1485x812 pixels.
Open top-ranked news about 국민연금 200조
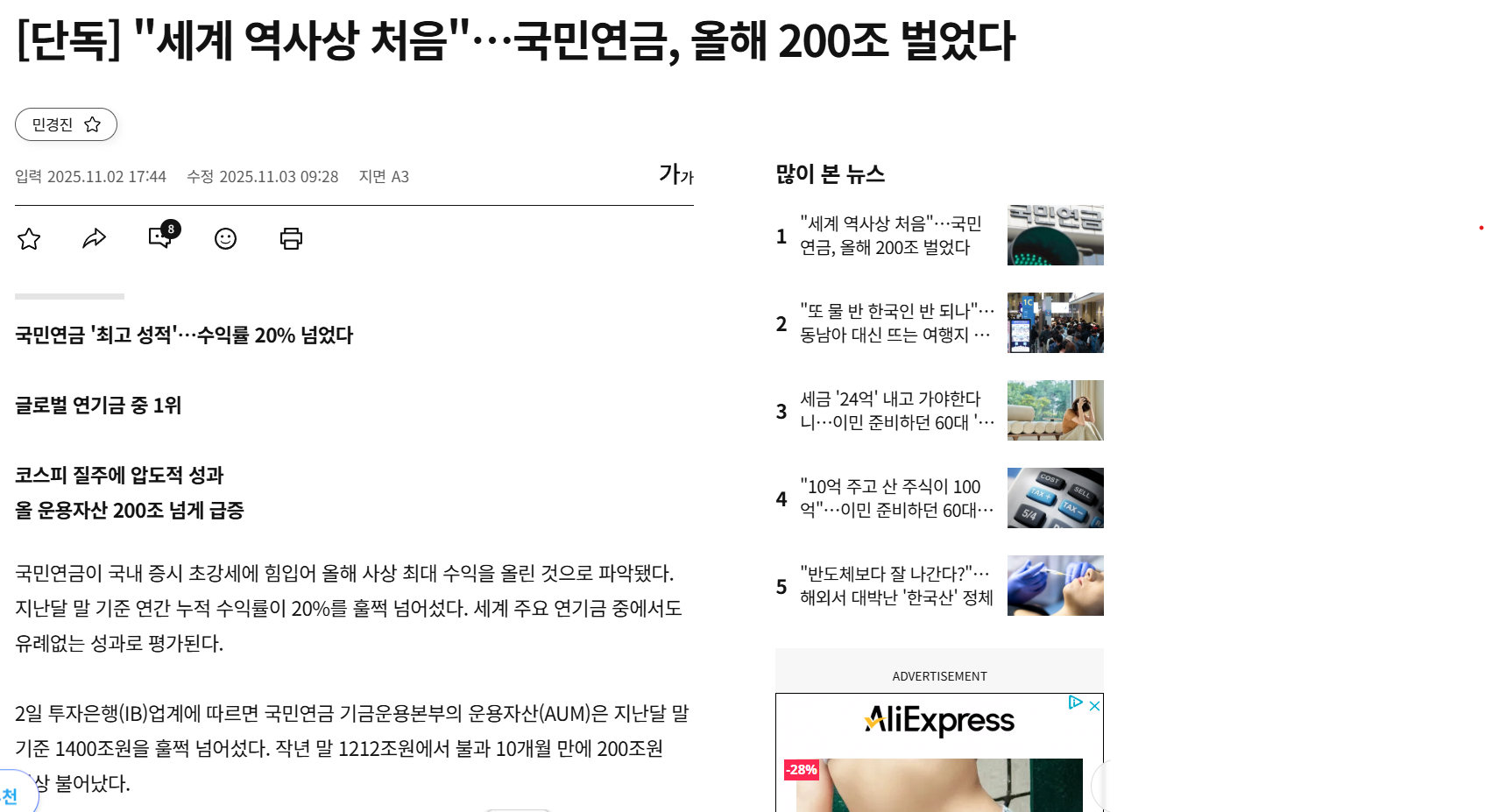coord(890,236)
